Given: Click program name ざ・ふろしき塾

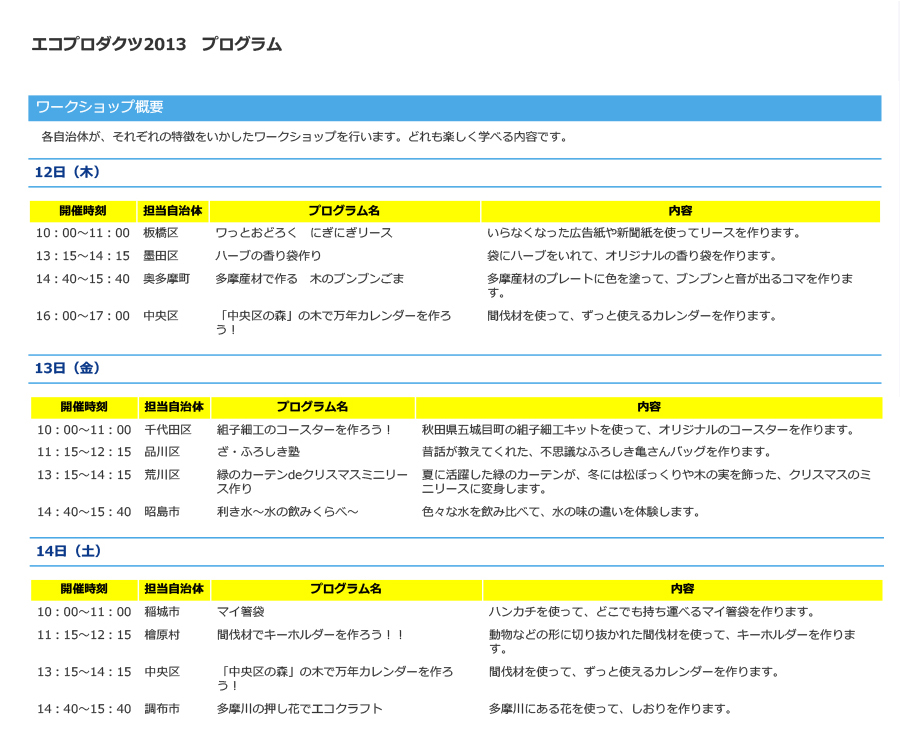Looking at the screenshot, I should (x=258, y=452).
